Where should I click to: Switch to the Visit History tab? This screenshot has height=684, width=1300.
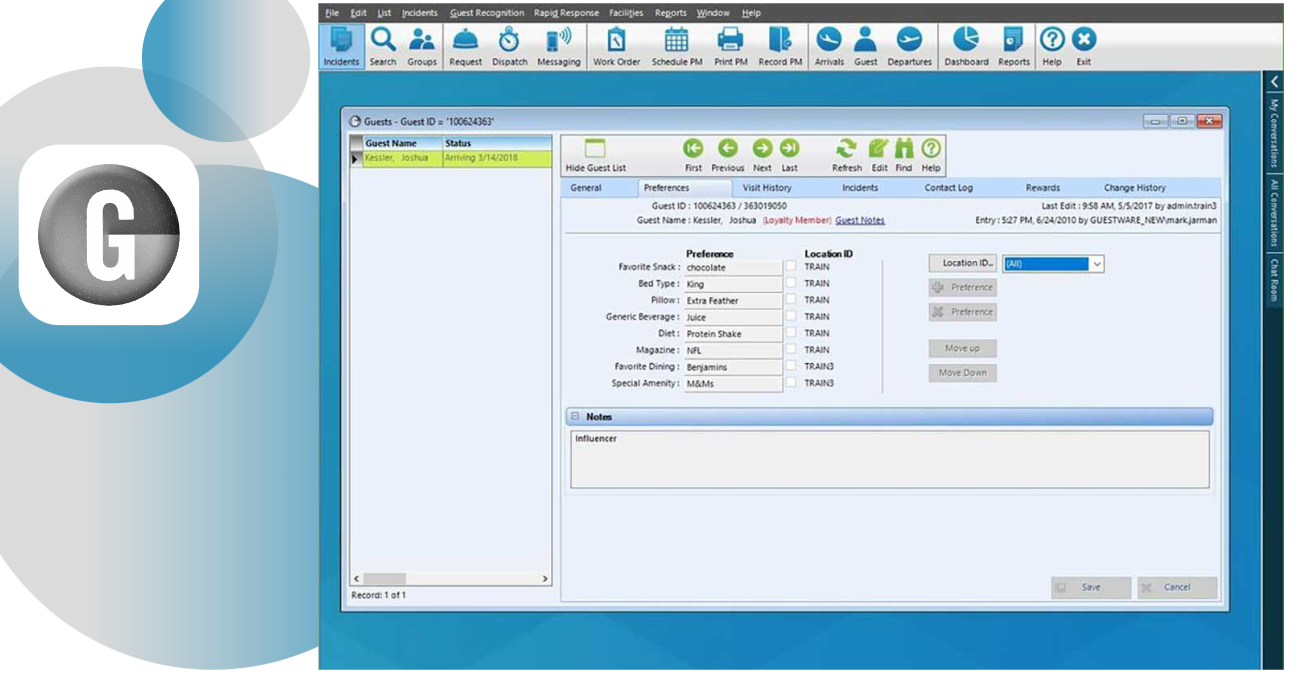coord(767,188)
